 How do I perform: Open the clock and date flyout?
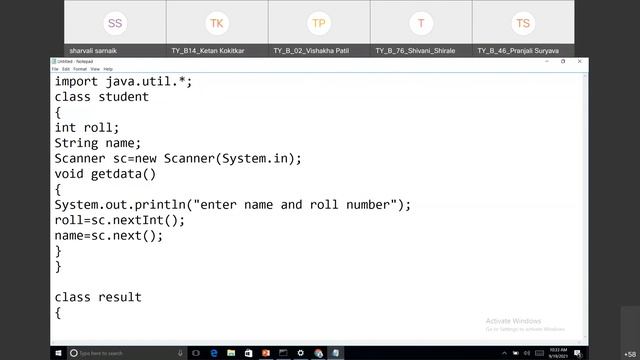[x=558, y=353]
